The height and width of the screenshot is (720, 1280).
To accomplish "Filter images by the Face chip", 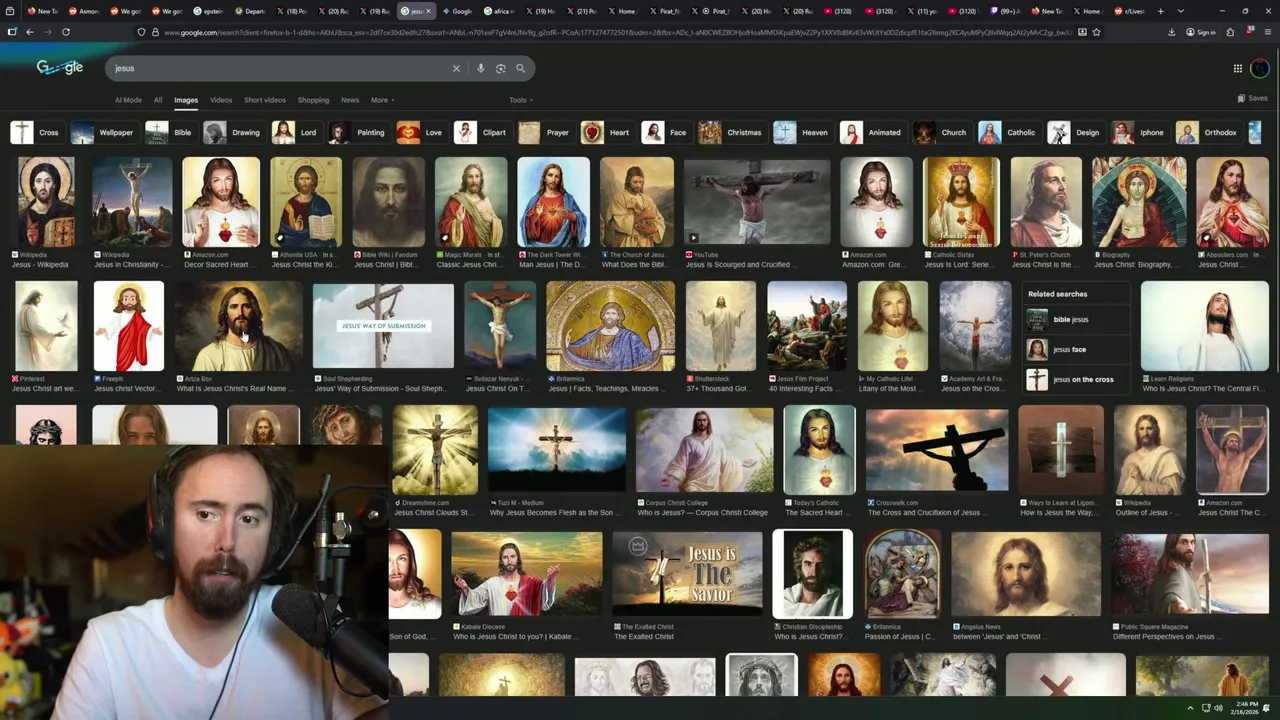I will [x=666, y=132].
